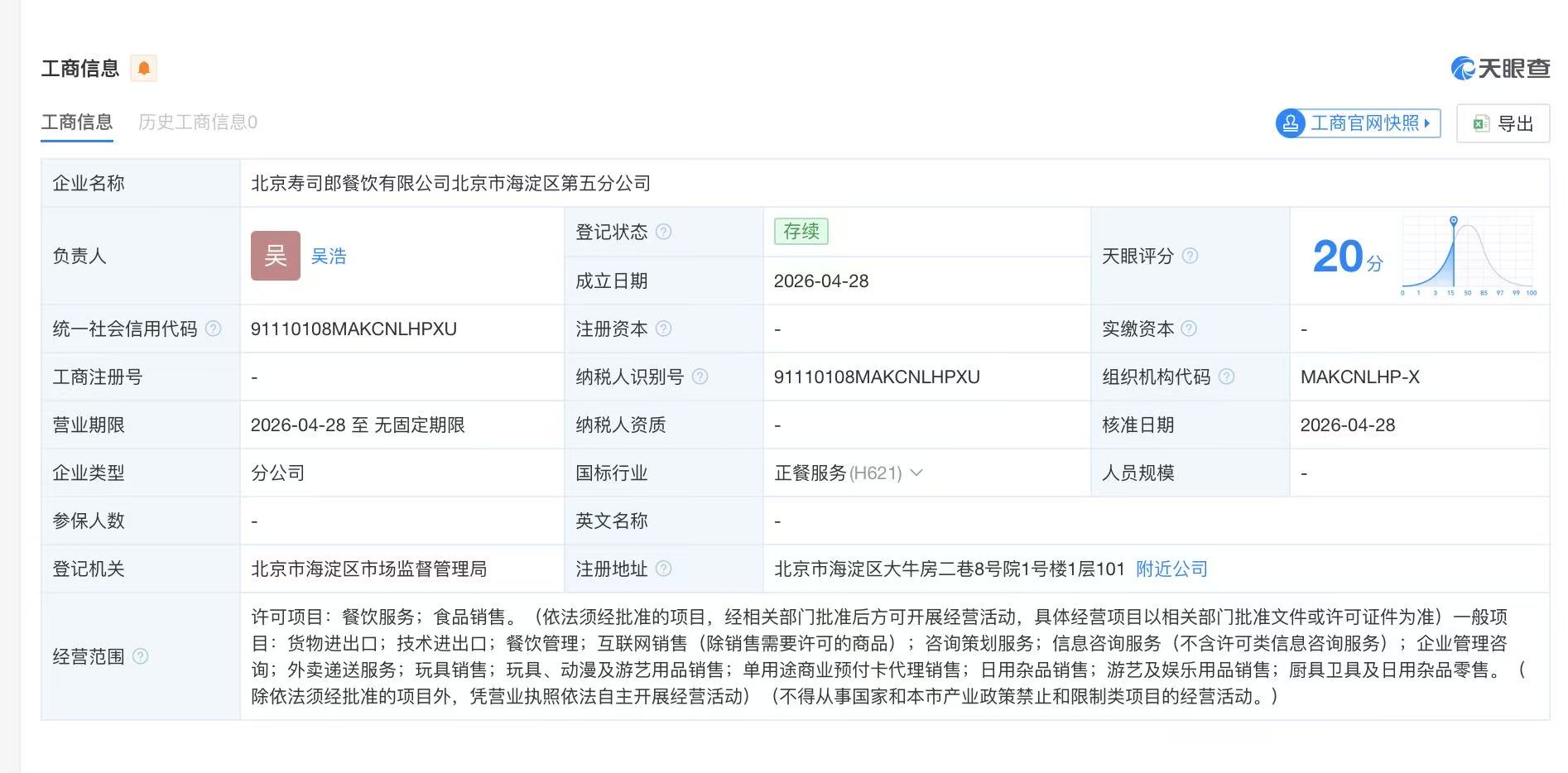Click the 纳税人资质 label cell
This screenshot has height=773, width=1568.
tap(664, 425)
